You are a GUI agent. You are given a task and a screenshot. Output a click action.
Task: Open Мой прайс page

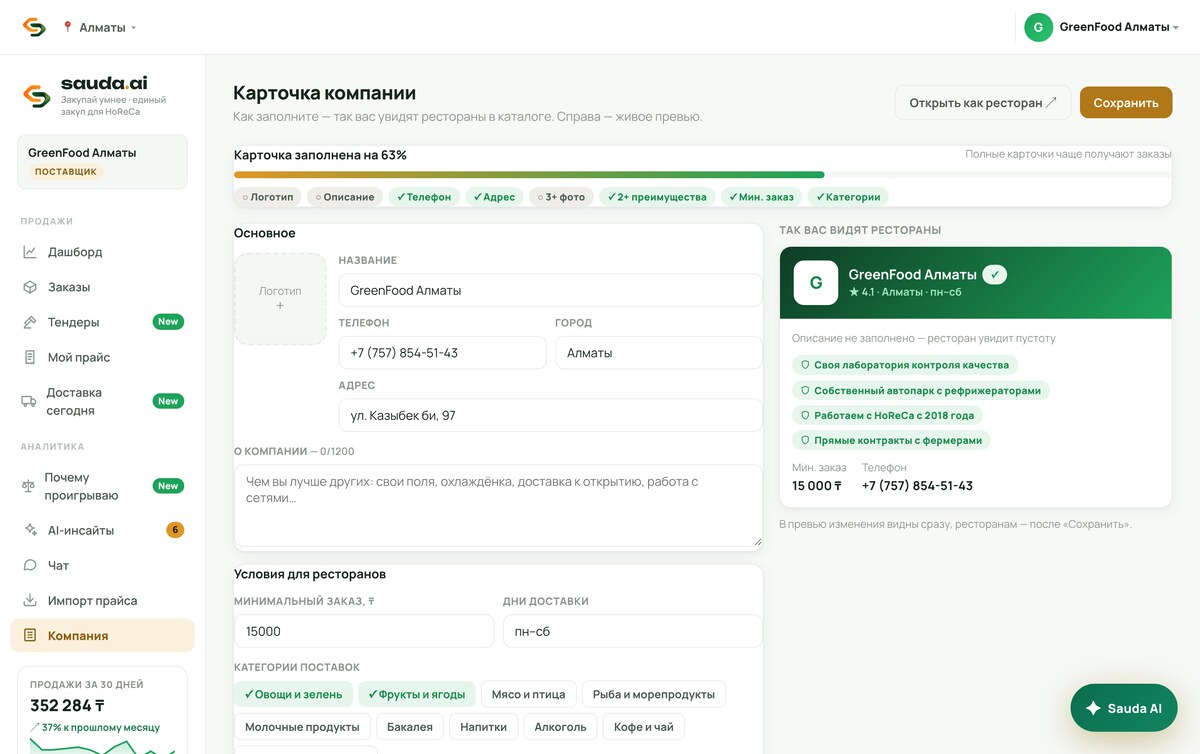pos(102,357)
